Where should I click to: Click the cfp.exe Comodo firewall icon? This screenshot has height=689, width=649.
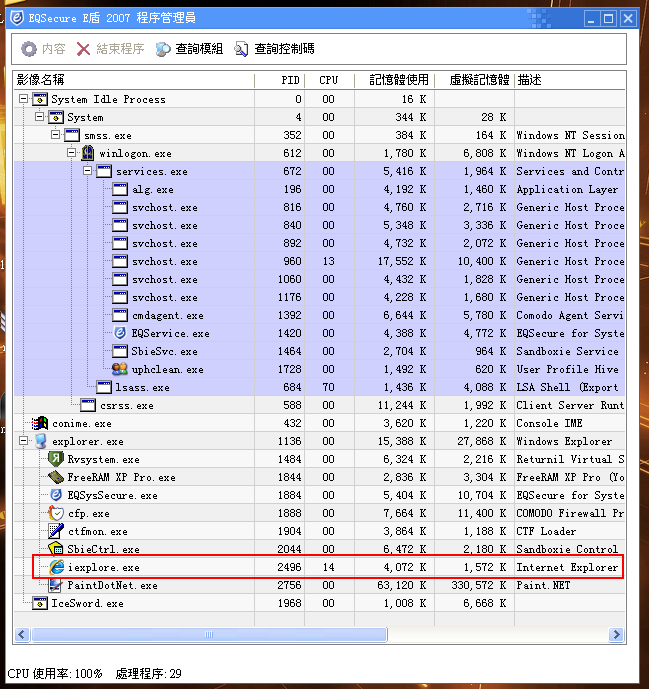[56, 513]
